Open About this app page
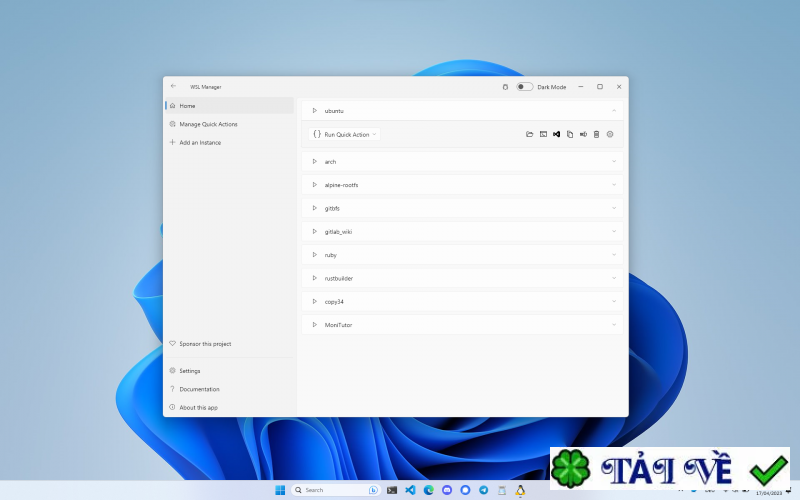Screen dimensions: 800x500 point(230,408)
